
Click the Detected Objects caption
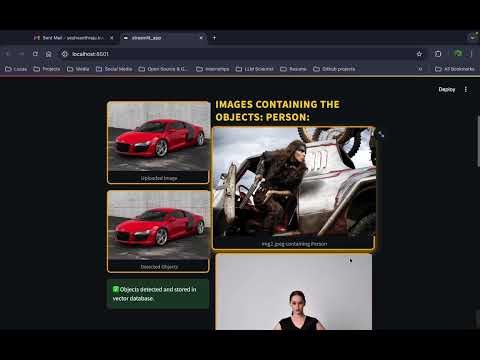[x=159, y=267]
